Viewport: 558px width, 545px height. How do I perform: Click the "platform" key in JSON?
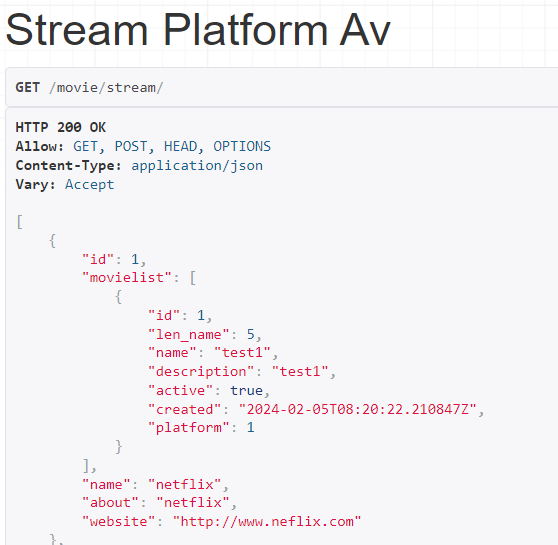189,428
